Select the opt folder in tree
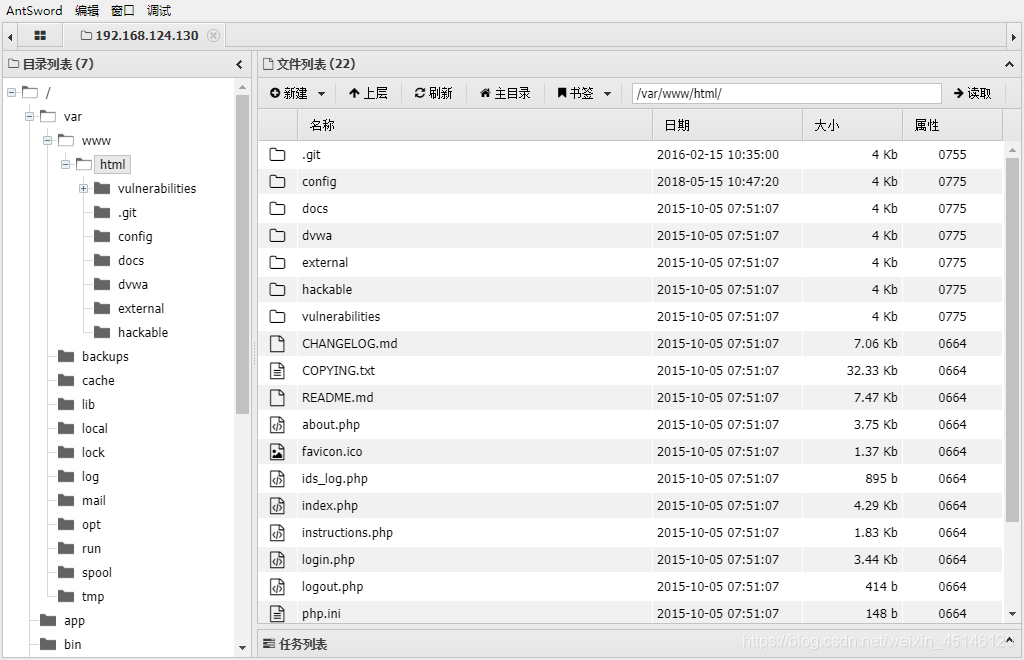 [x=91, y=524]
